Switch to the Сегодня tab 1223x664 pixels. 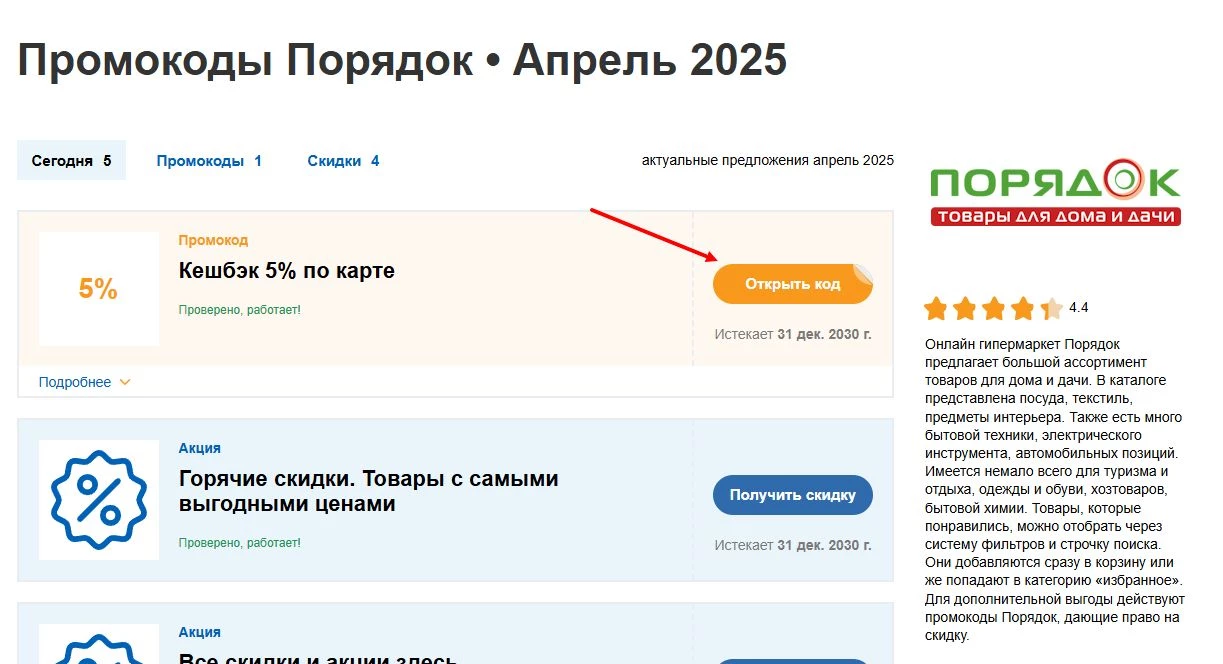70,160
